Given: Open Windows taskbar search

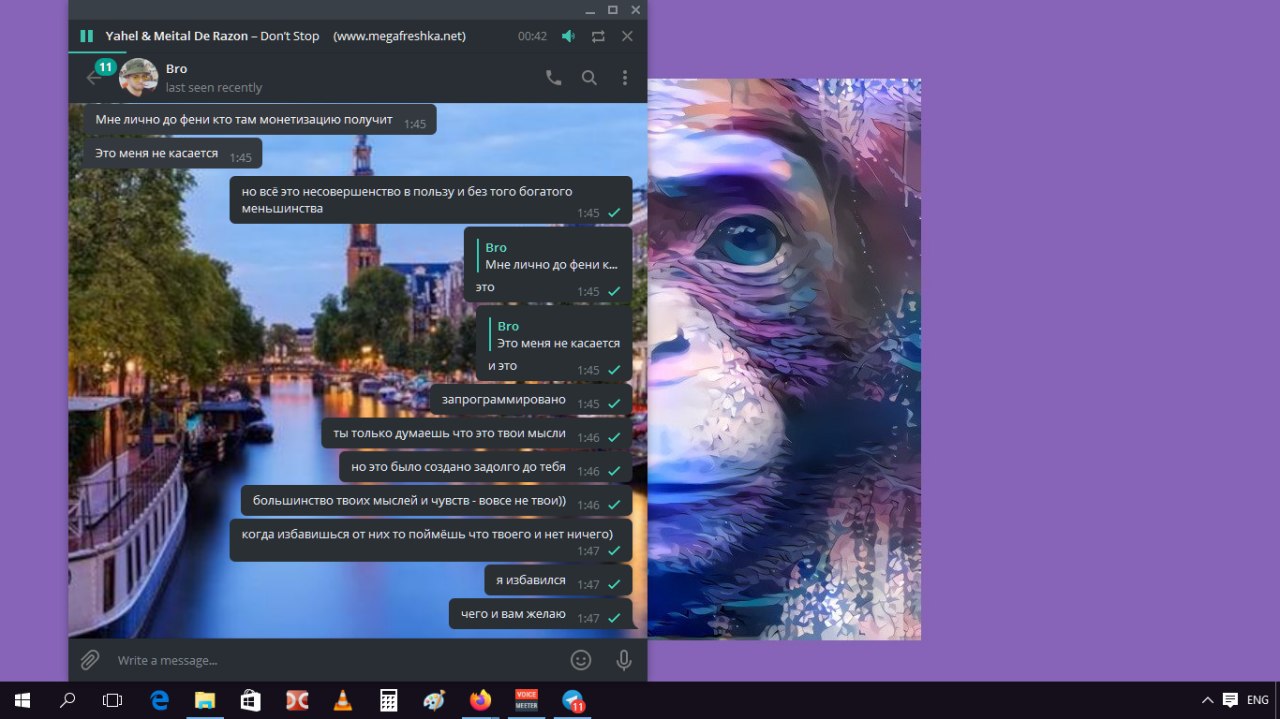Looking at the screenshot, I should tap(67, 700).
